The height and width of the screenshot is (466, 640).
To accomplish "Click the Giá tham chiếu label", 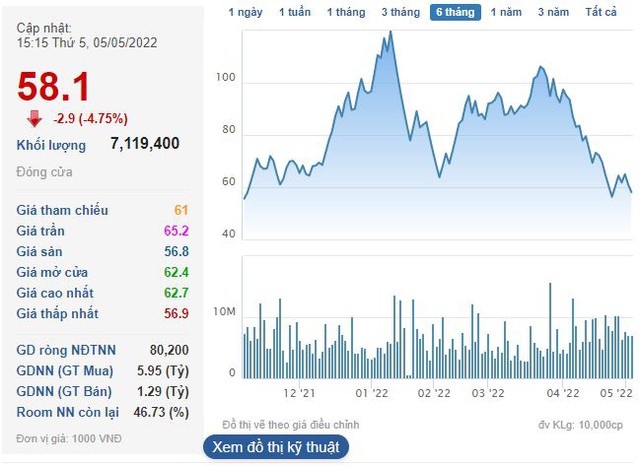I will (x=62, y=211).
